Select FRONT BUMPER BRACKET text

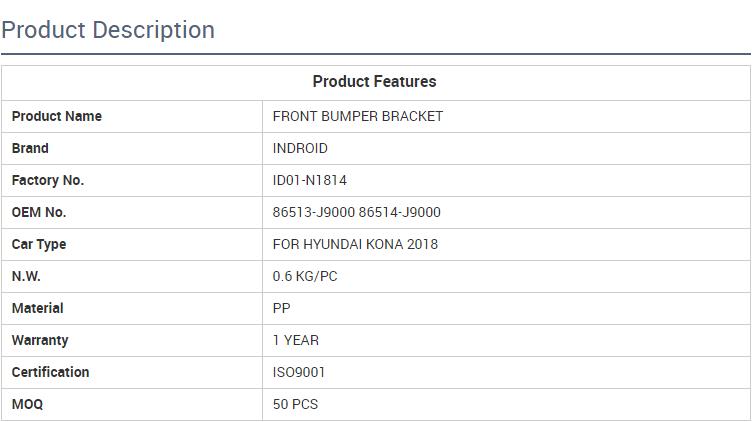[x=357, y=116]
